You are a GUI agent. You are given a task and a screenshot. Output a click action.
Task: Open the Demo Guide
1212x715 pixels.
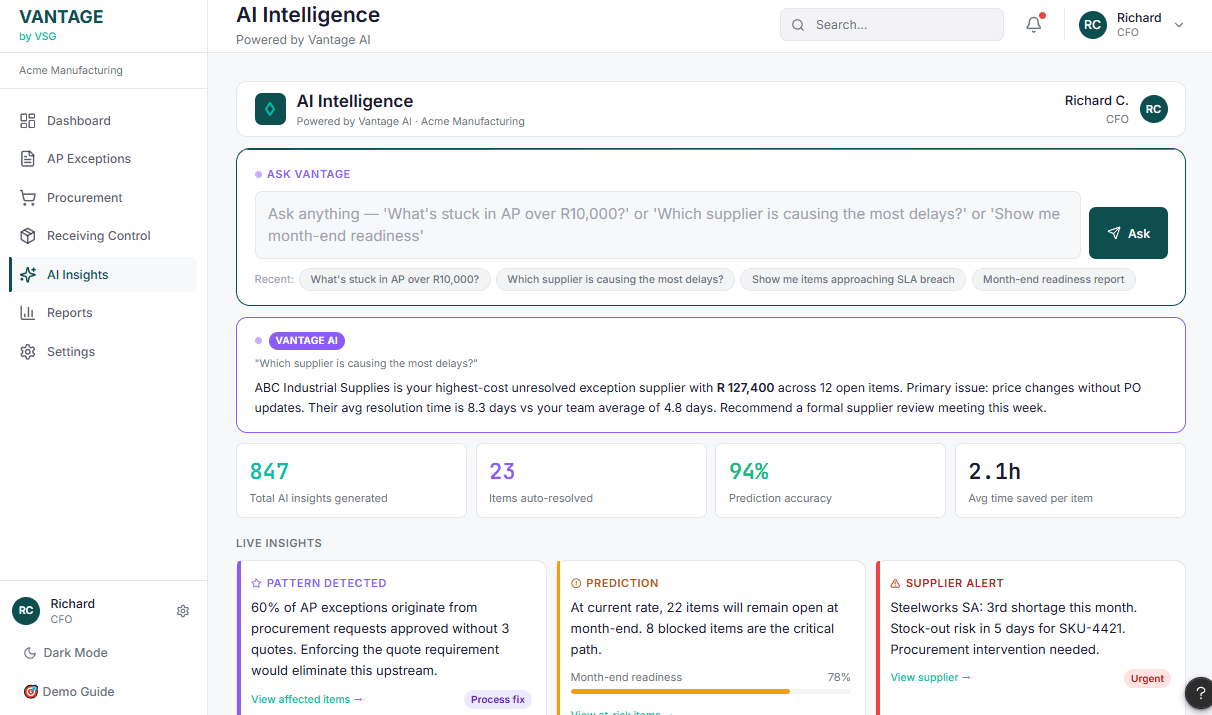coord(70,691)
